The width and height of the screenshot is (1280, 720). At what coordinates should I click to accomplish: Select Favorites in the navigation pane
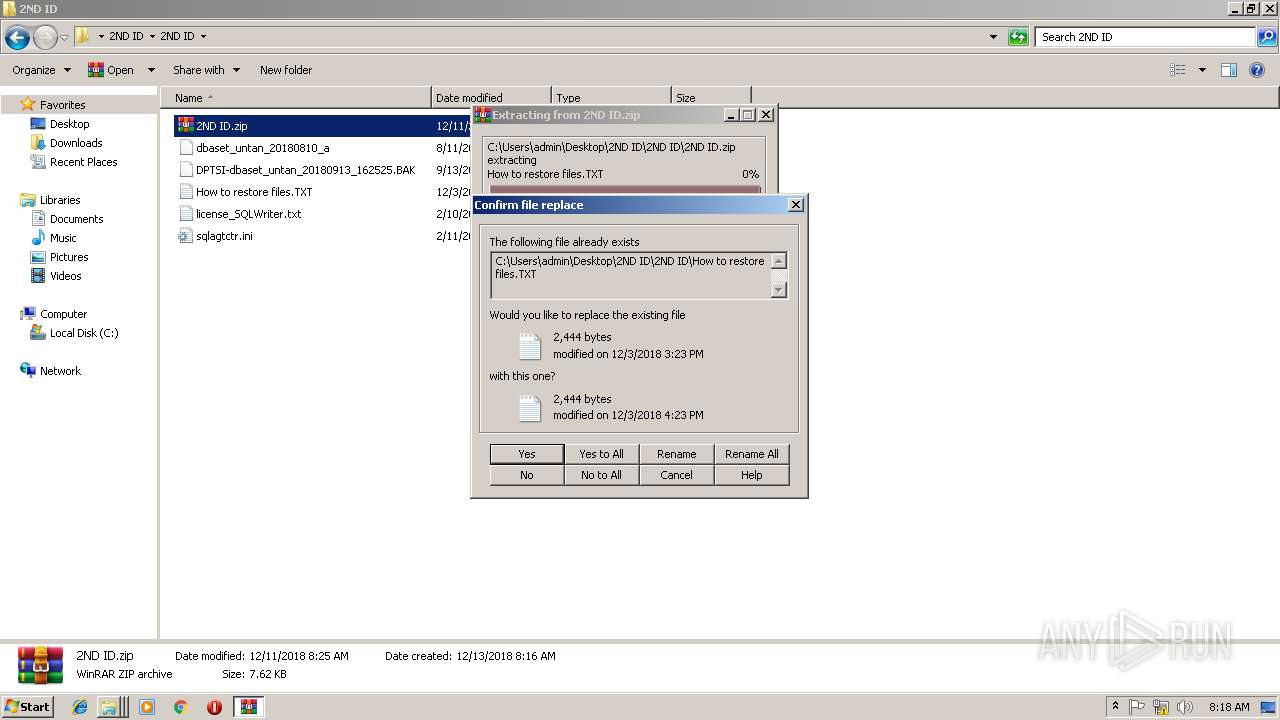pyautogui.click(x=62, y=105)
